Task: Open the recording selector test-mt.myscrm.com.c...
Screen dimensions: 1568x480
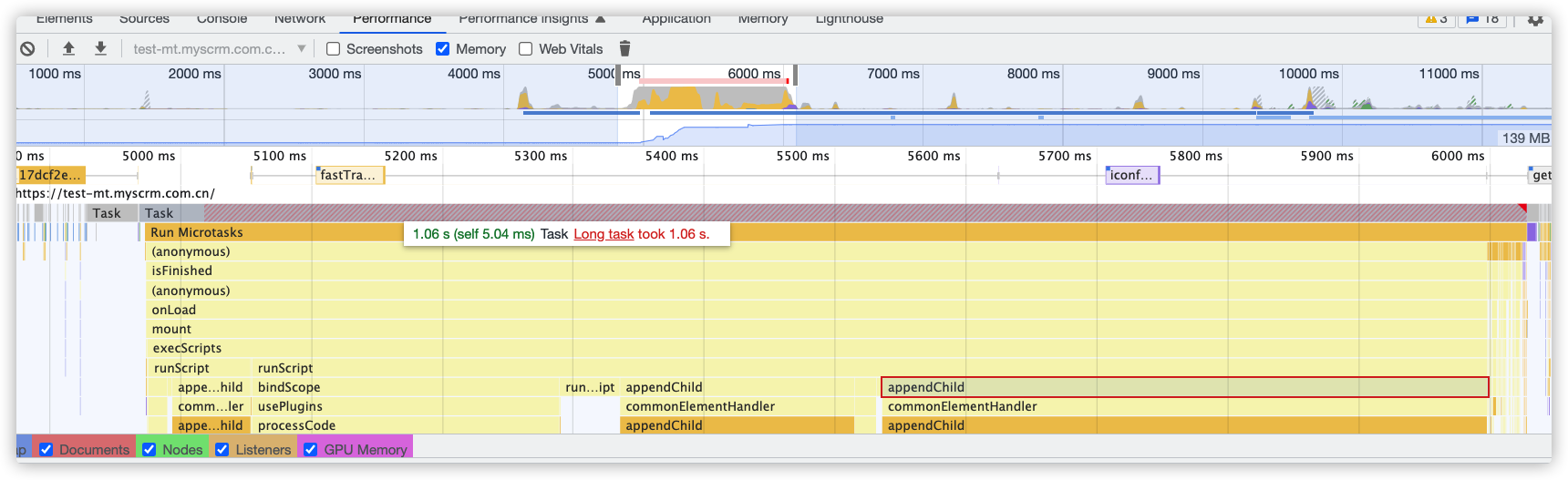Action: (x=219, y=49)
